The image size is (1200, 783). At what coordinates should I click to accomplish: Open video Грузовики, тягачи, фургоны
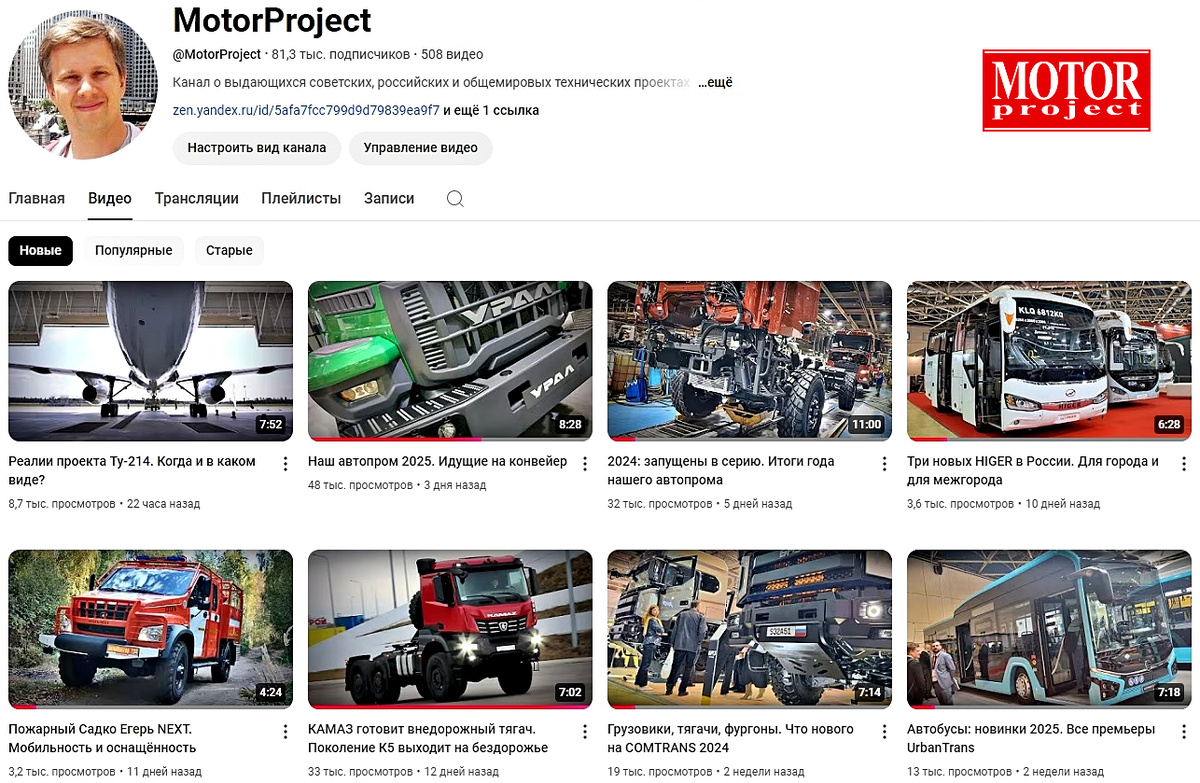pyautogui.click(x=731, y=738)
